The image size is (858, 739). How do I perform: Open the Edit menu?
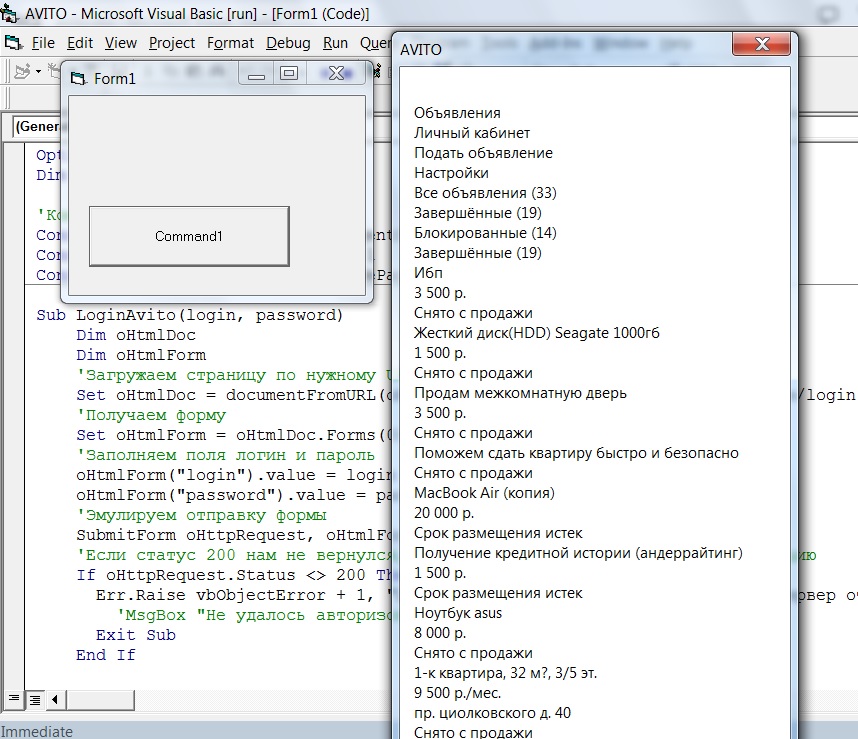(x=80, y=43)
